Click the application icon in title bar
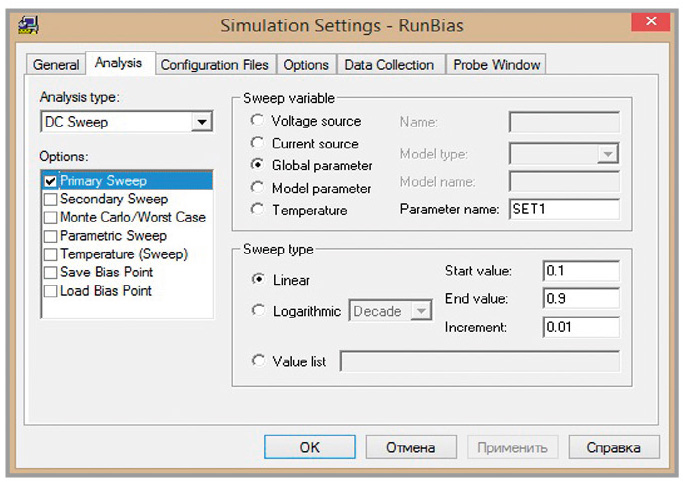 click(31, 24)
